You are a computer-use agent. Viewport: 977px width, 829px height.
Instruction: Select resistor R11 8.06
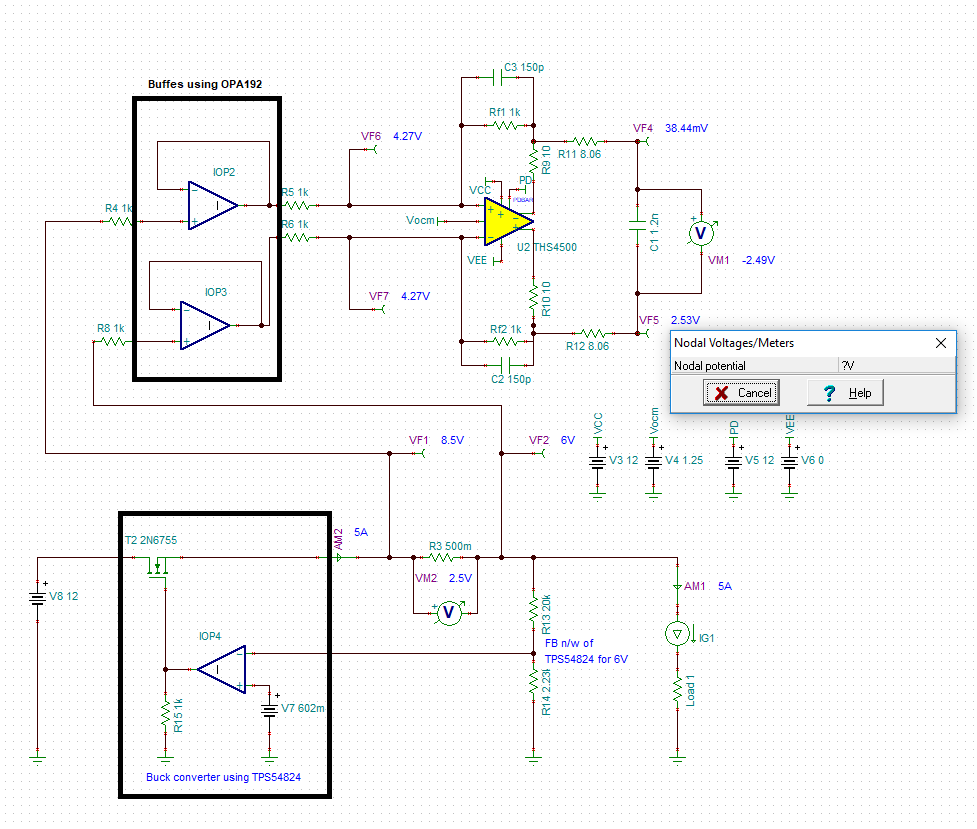click(x=586, y=141)
